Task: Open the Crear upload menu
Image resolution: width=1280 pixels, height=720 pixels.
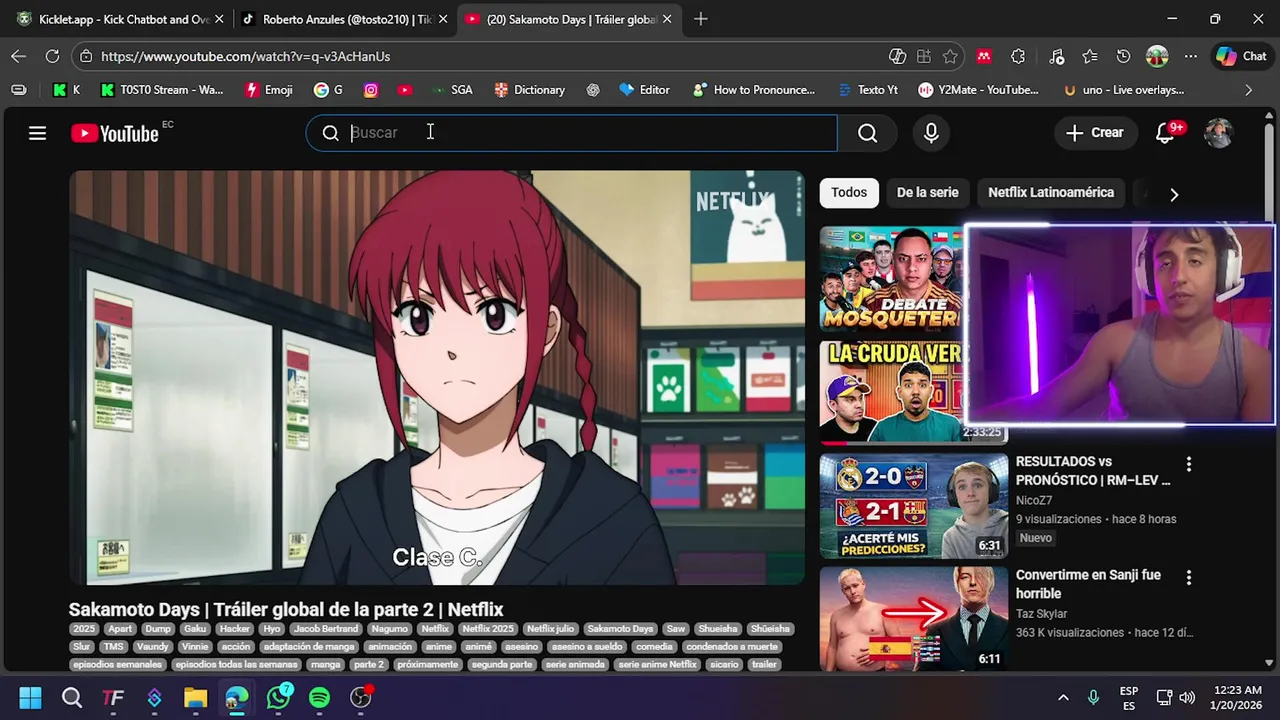Action: (x=1095, y=133)
